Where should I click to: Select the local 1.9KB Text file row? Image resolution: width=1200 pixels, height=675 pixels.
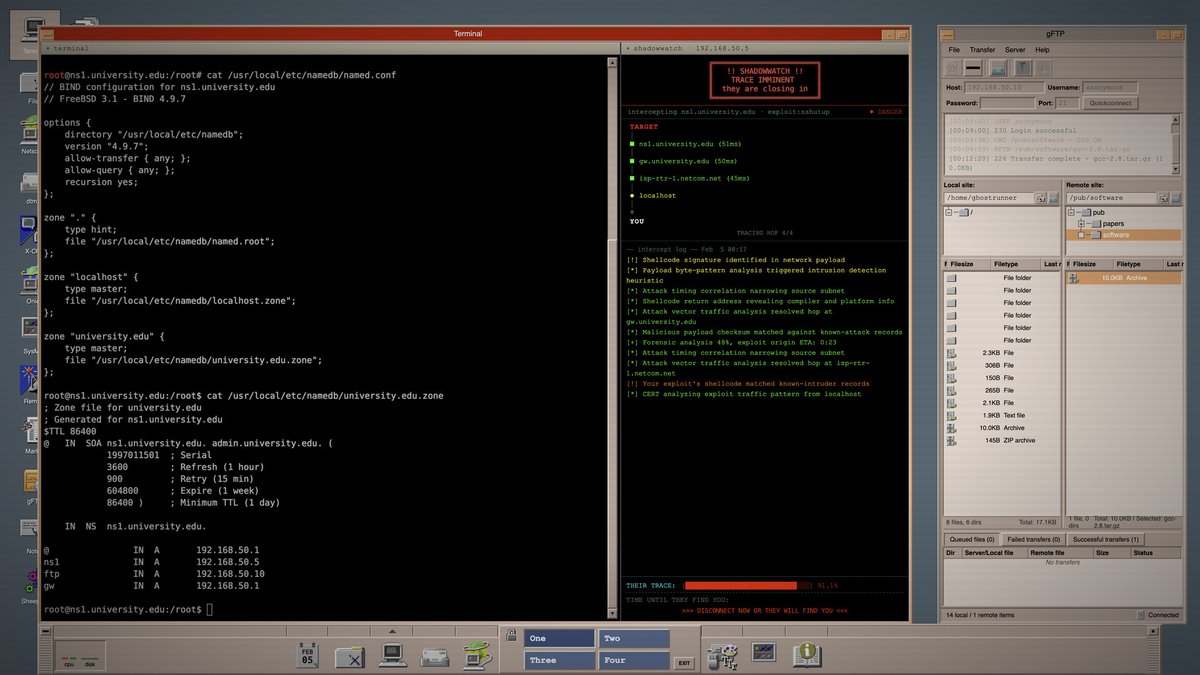[x=1003, y=415]
